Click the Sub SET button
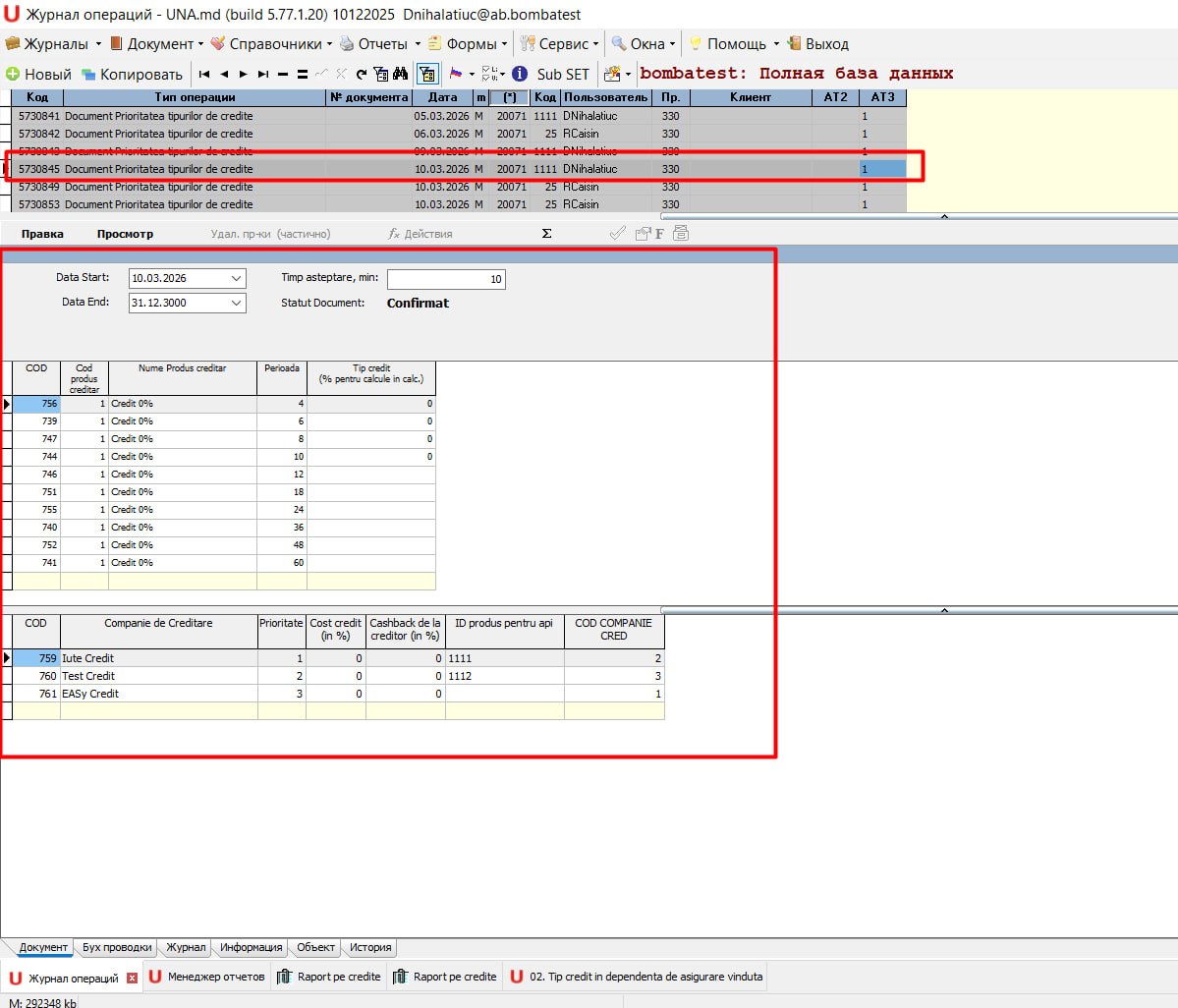 pyautogui.click(x=563, y=74)
